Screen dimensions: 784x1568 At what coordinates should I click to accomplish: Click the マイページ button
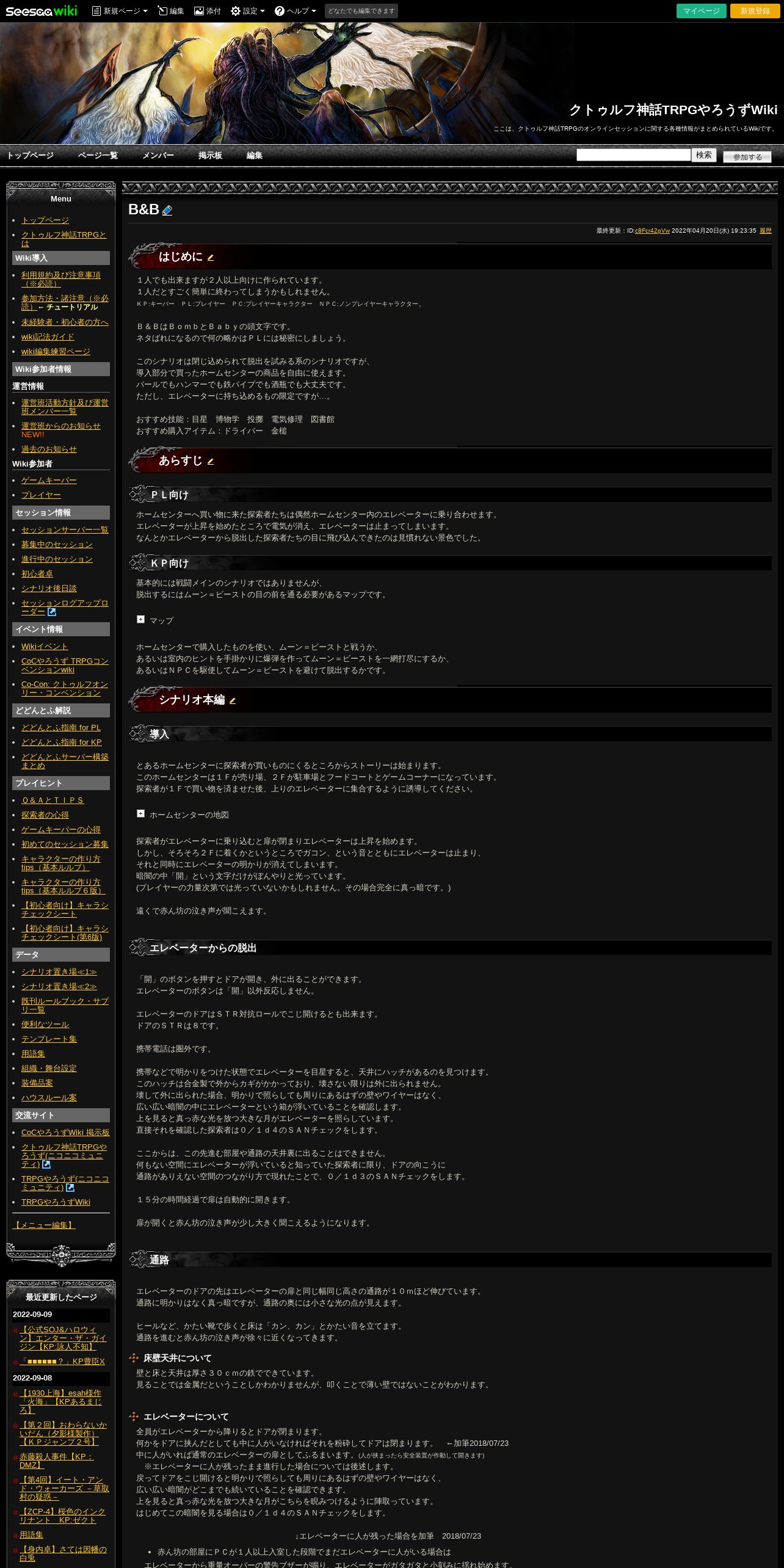point(702,11)
